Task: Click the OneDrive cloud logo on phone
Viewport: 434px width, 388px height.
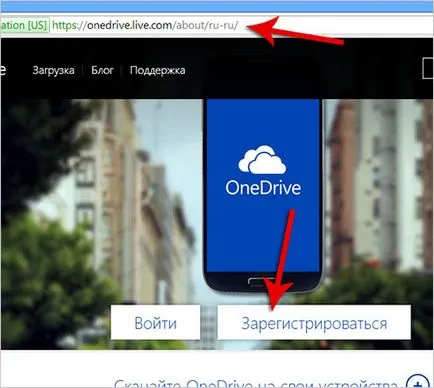Action: 262,160
